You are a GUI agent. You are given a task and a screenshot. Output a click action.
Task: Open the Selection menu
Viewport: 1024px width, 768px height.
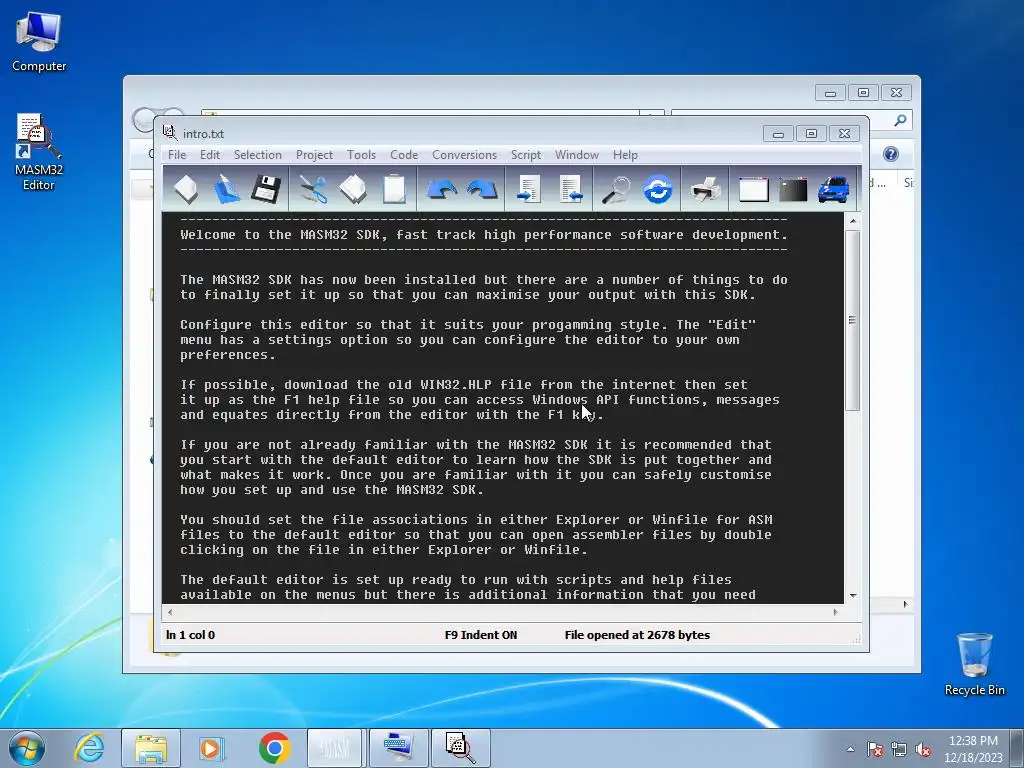(x=258, y=155)
